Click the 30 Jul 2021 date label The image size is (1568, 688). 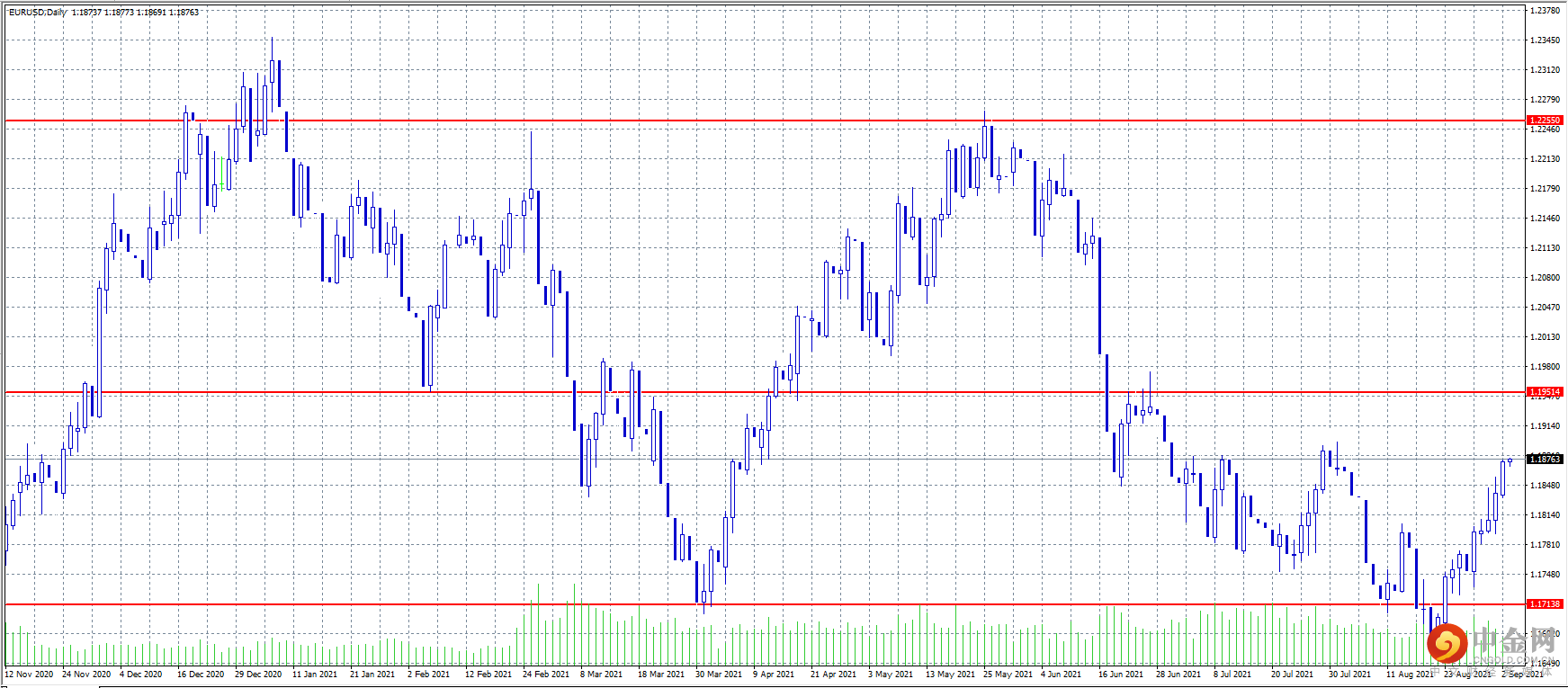pos(1350,675)
